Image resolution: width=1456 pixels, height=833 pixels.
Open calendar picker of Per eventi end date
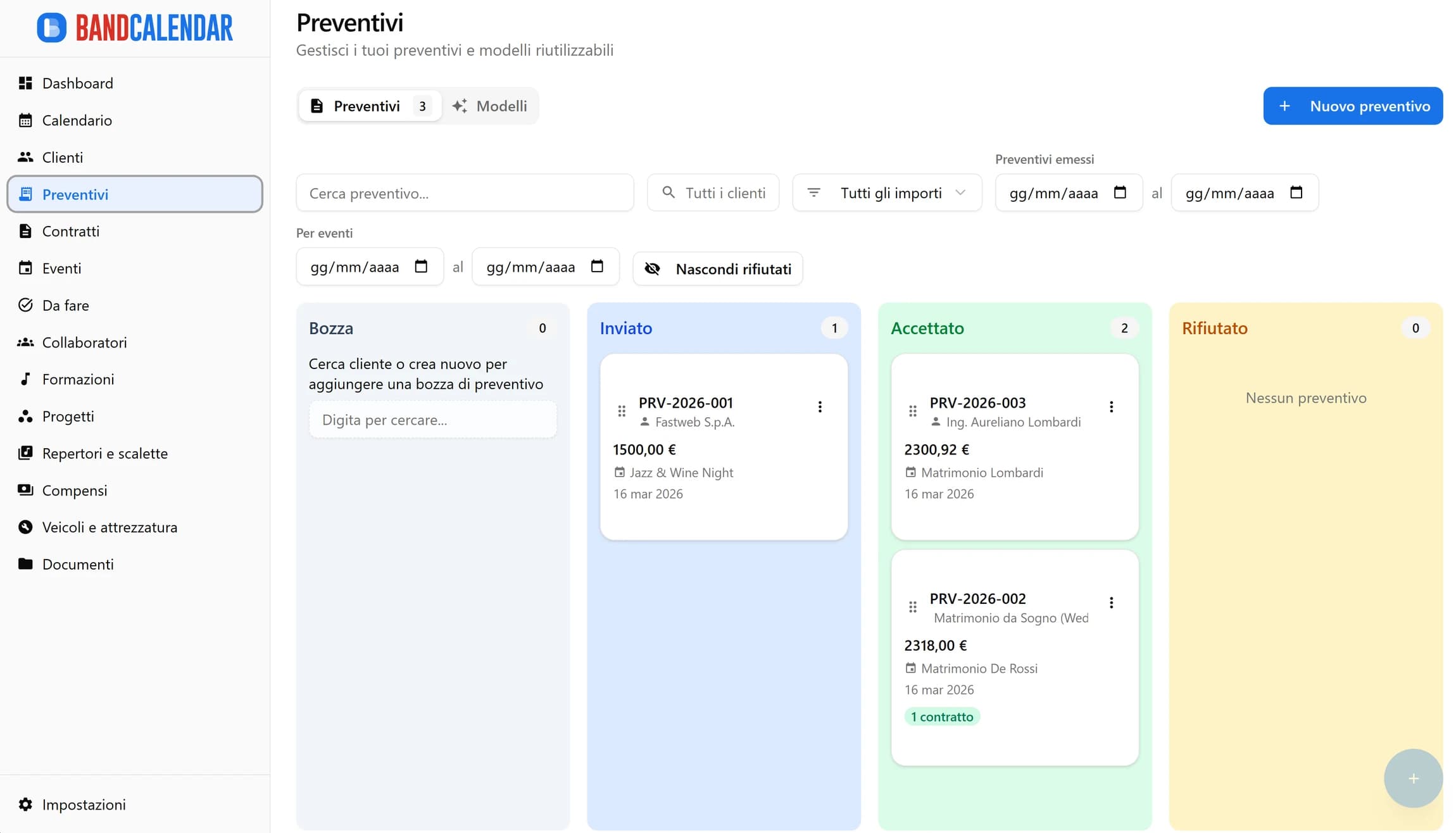tap(596, 266)
